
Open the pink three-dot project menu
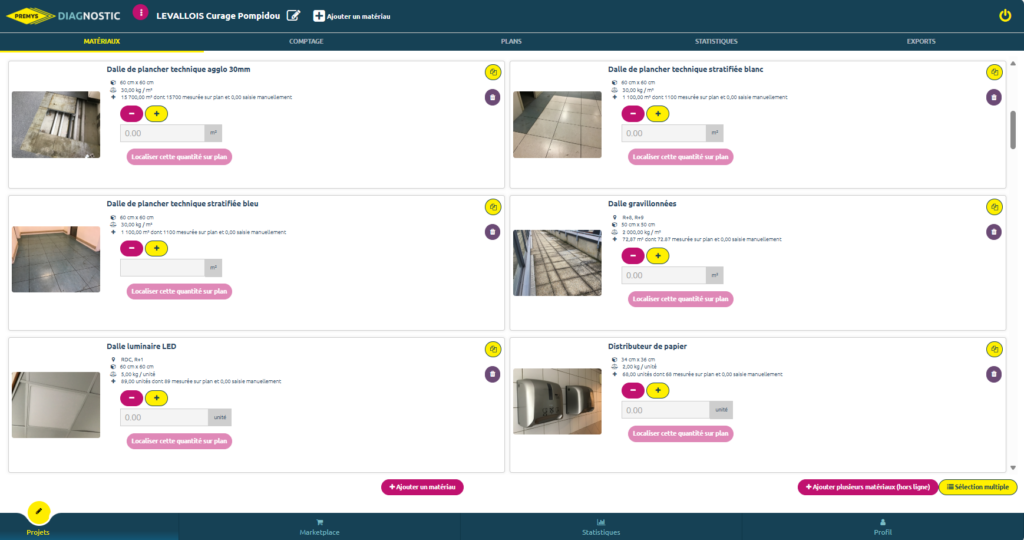140,13
